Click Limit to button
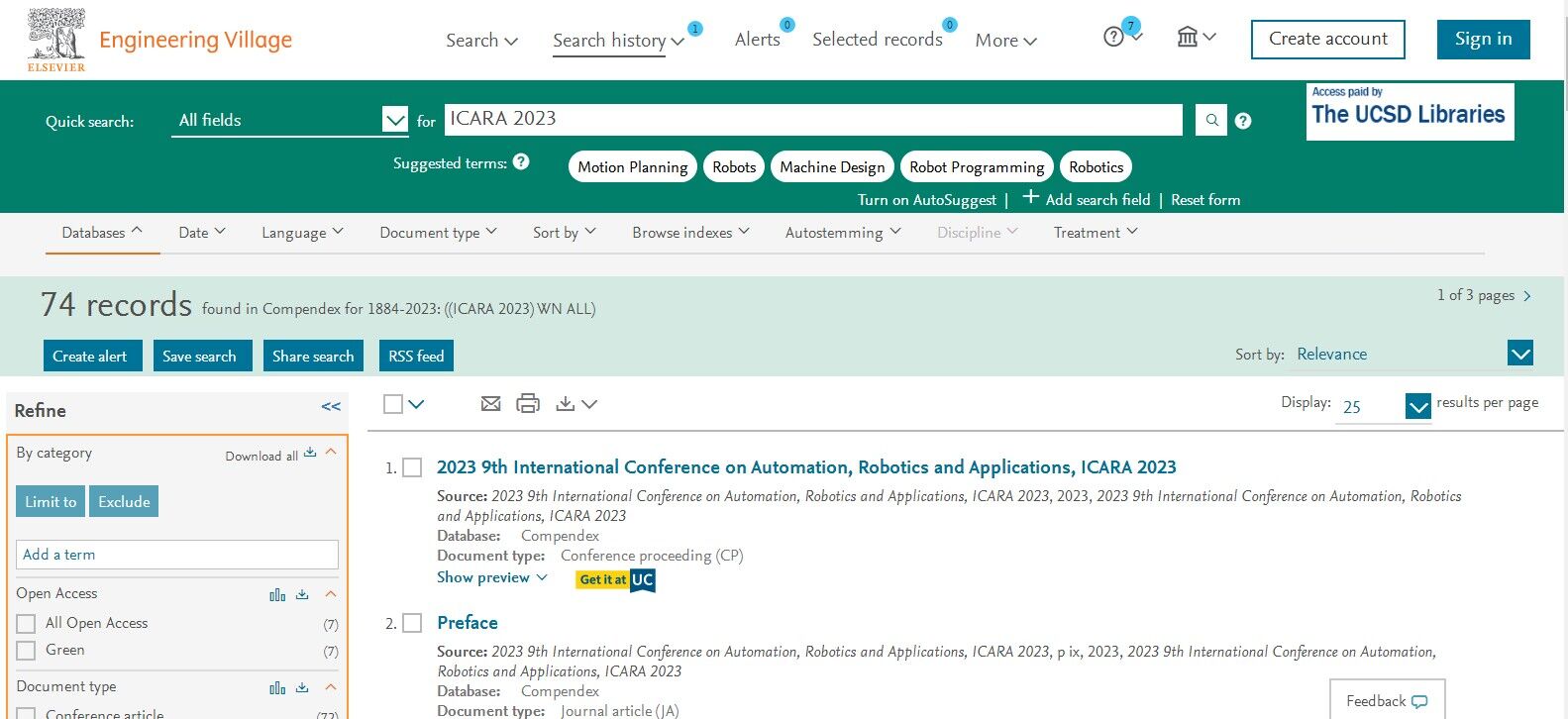 pos(51,501)
